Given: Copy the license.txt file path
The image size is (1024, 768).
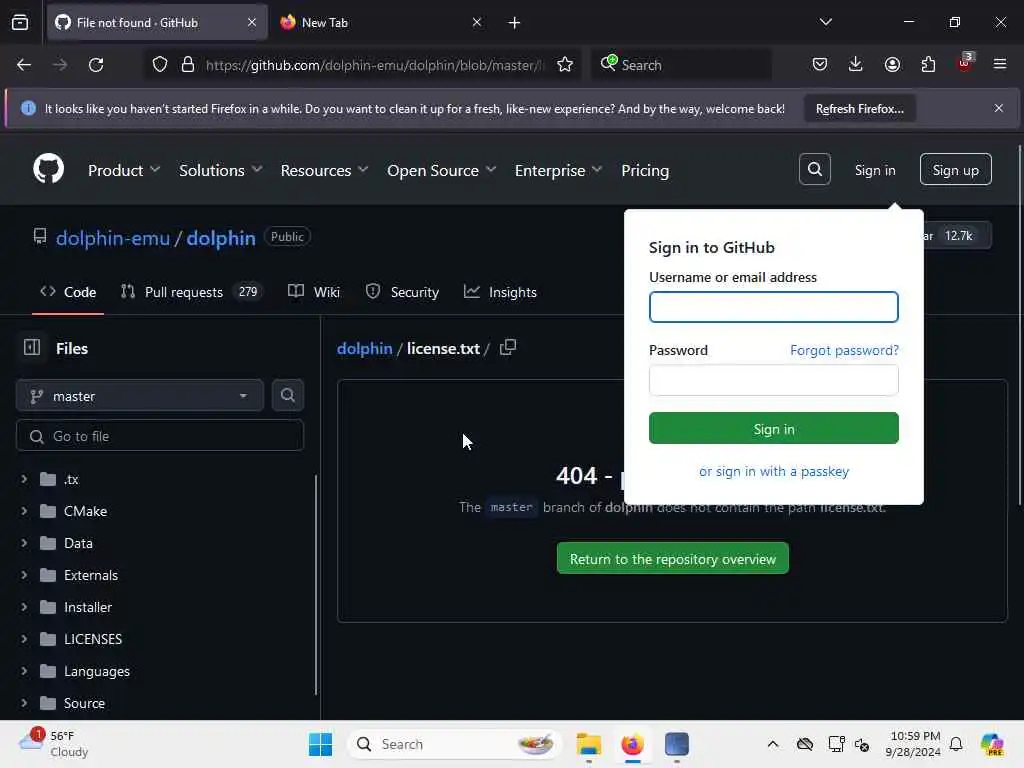Looking at the screenshot, I should [x=507, y=347].
